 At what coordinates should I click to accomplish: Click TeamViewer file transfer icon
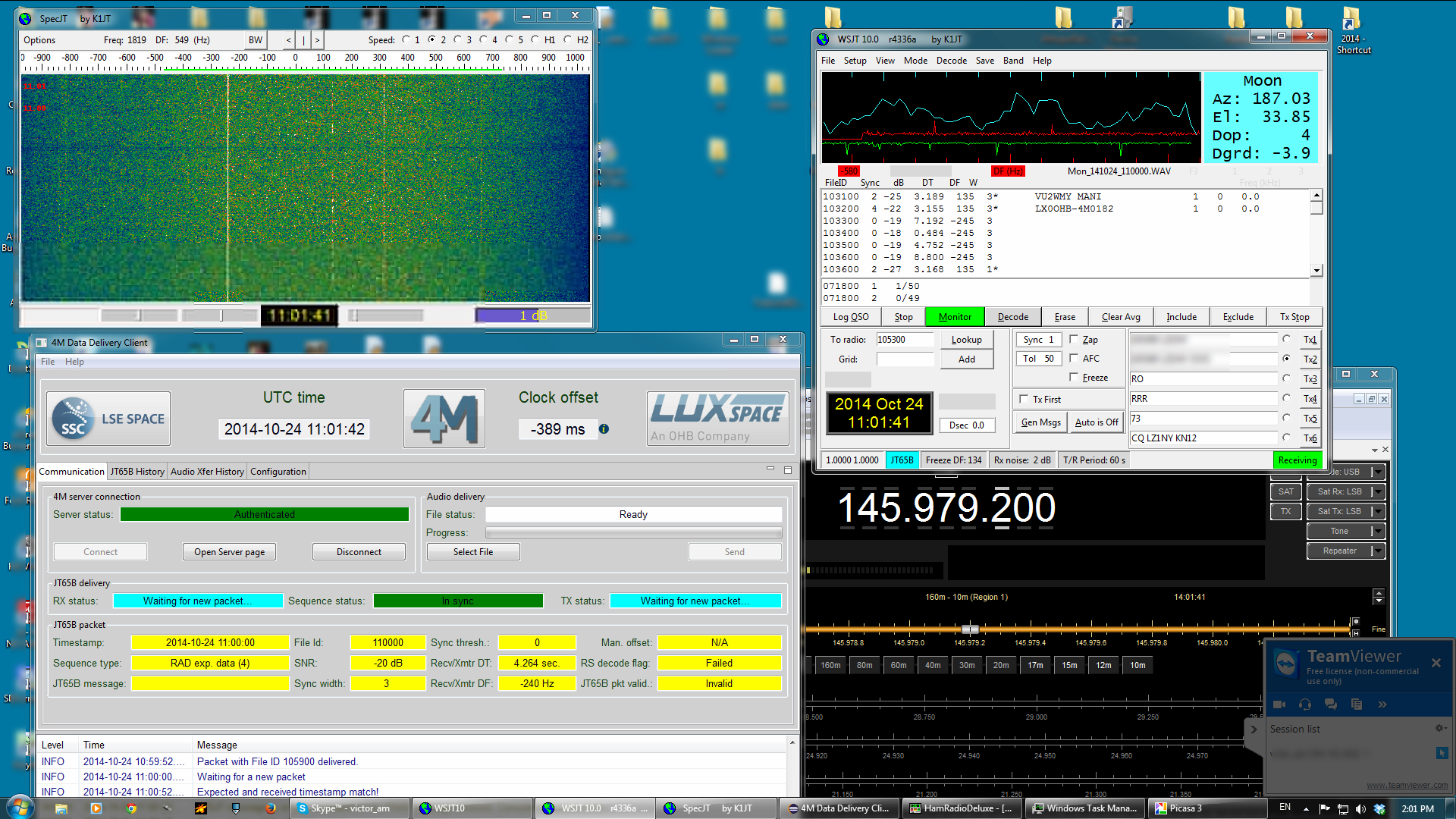click(x=1357, y=704)
